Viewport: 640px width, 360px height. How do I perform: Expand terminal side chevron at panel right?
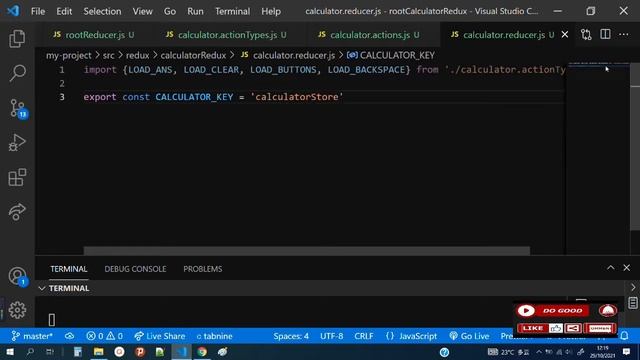[633, 287]
